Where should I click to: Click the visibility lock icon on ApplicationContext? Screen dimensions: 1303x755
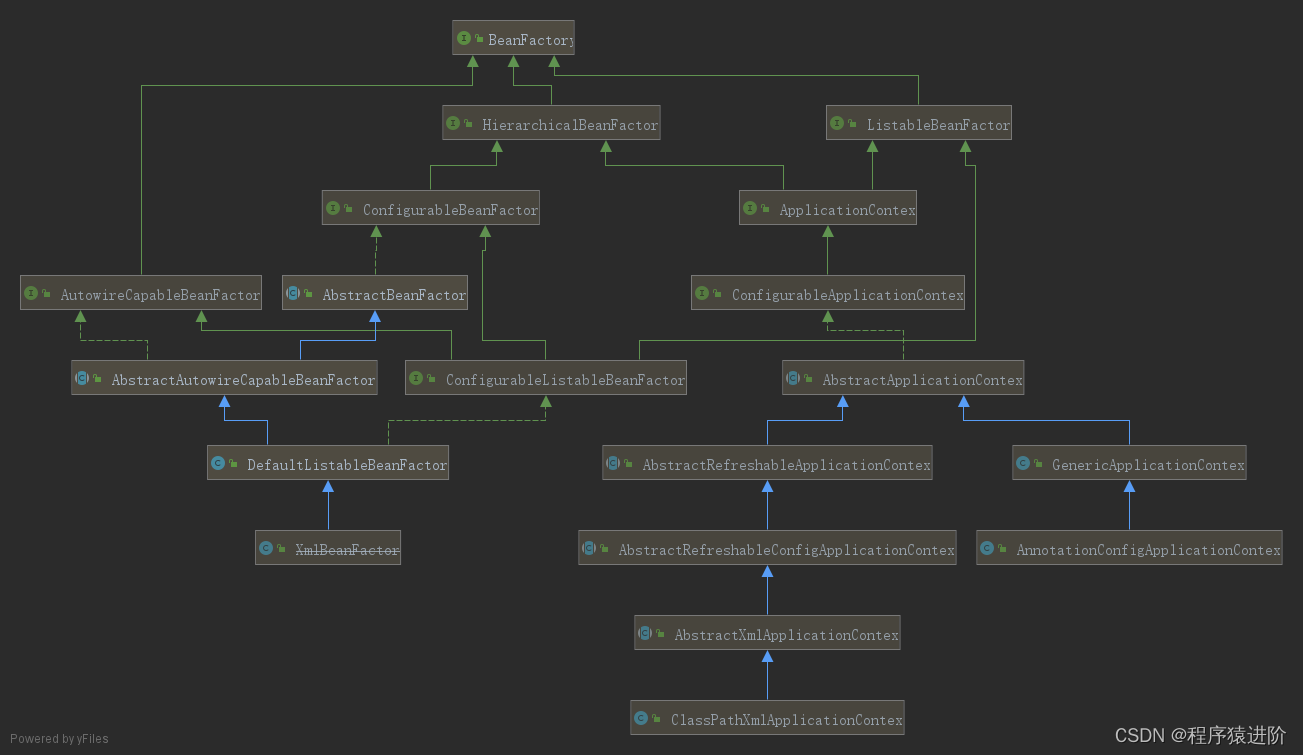click(767, 209)
